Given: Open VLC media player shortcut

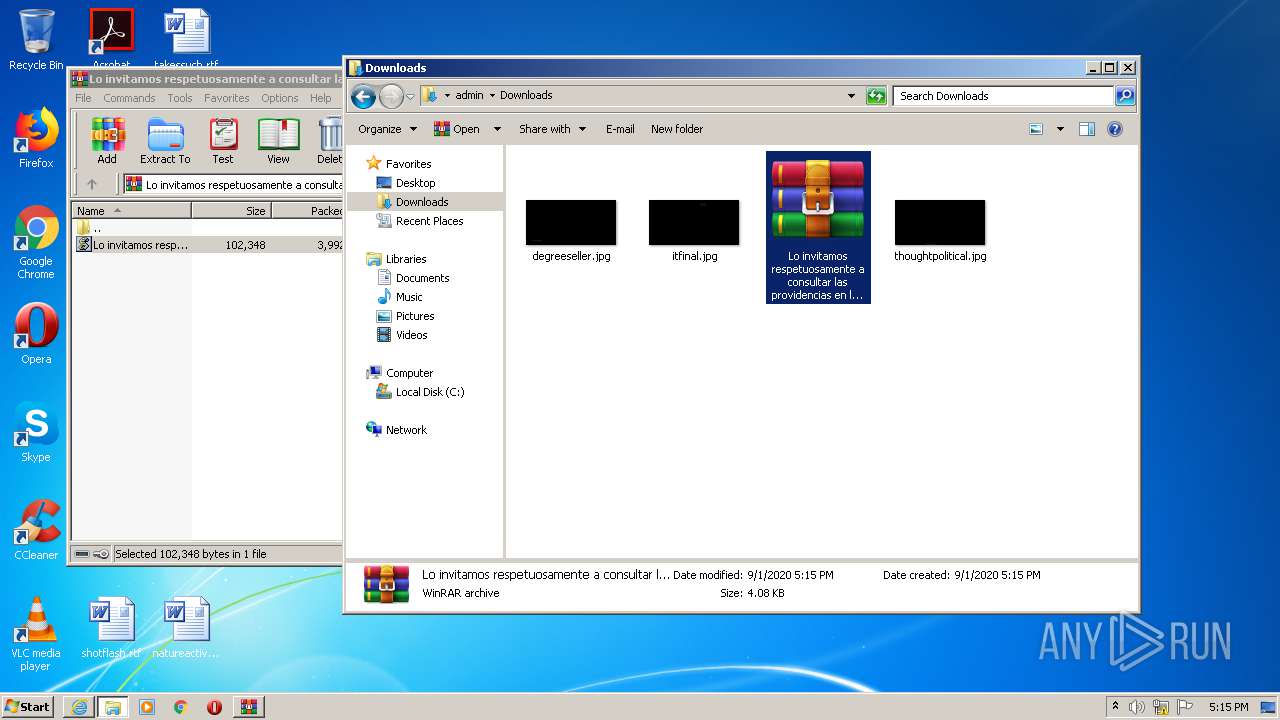Looking at the screenshot, I should 36,634.
